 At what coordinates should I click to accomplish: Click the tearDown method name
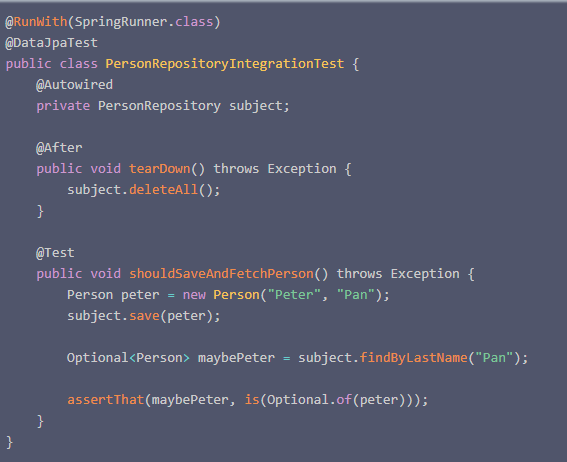point(159,169)
